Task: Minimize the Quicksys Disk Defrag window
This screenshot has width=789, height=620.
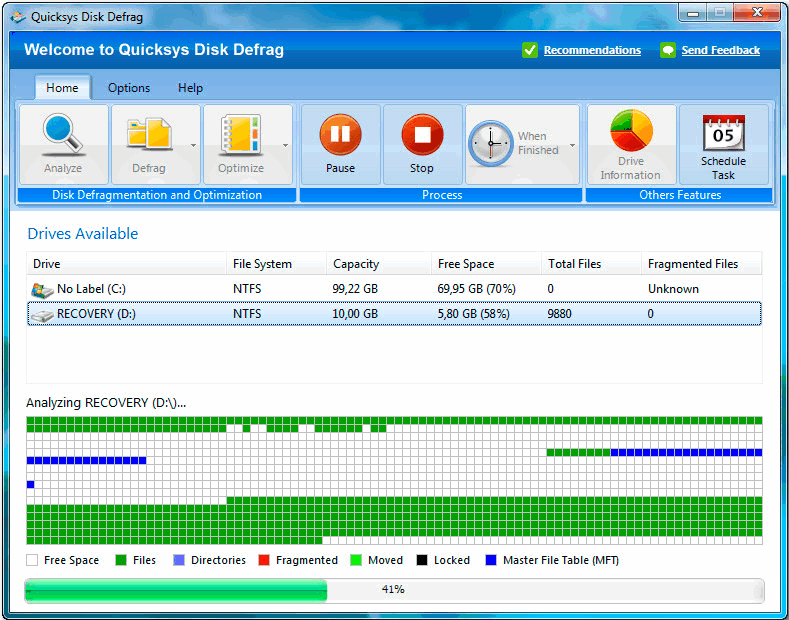Action: pos(692,13)
